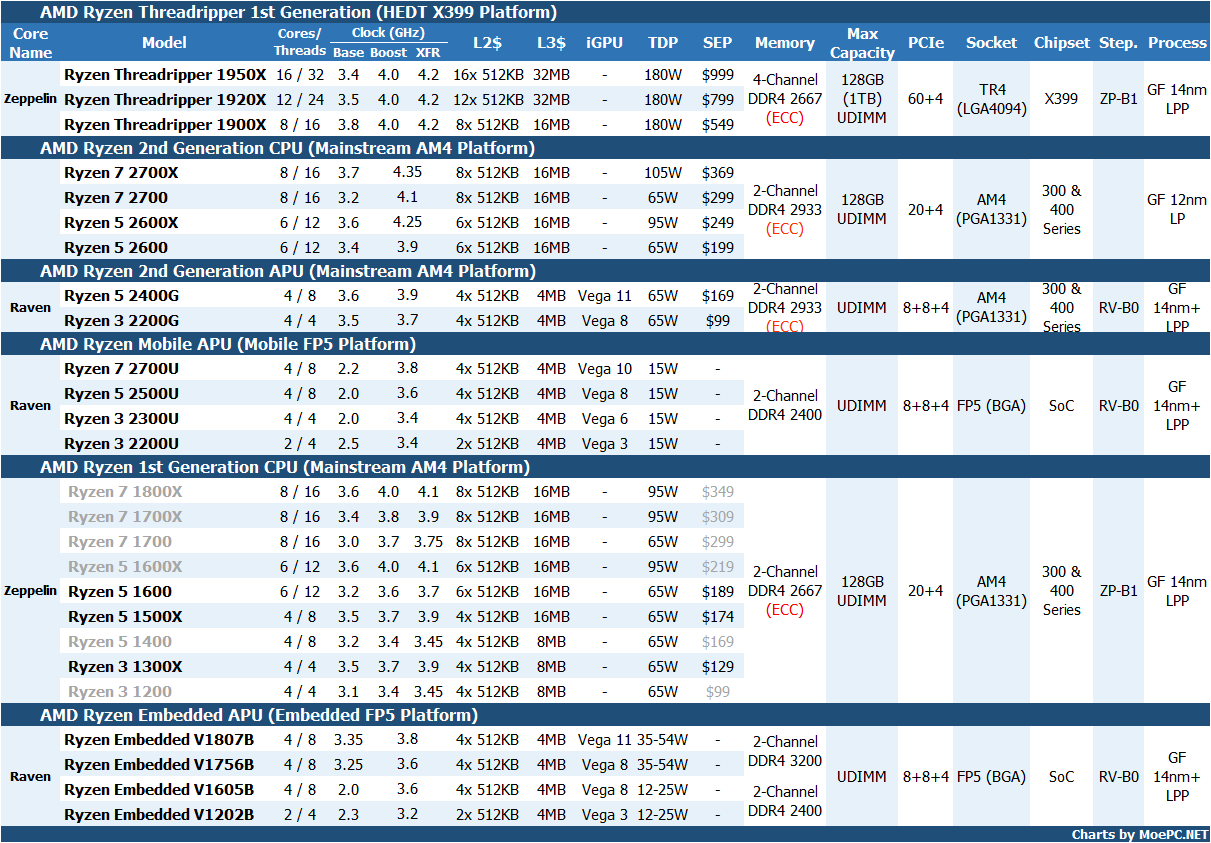Click the $369 price for Ryzen 7 2700X

717,173
